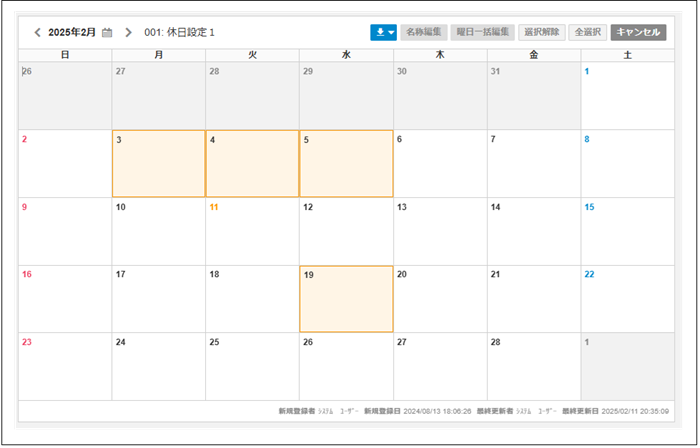700x448 pixels.
Task: Select February 7 day cell
Action: point(534,164)
